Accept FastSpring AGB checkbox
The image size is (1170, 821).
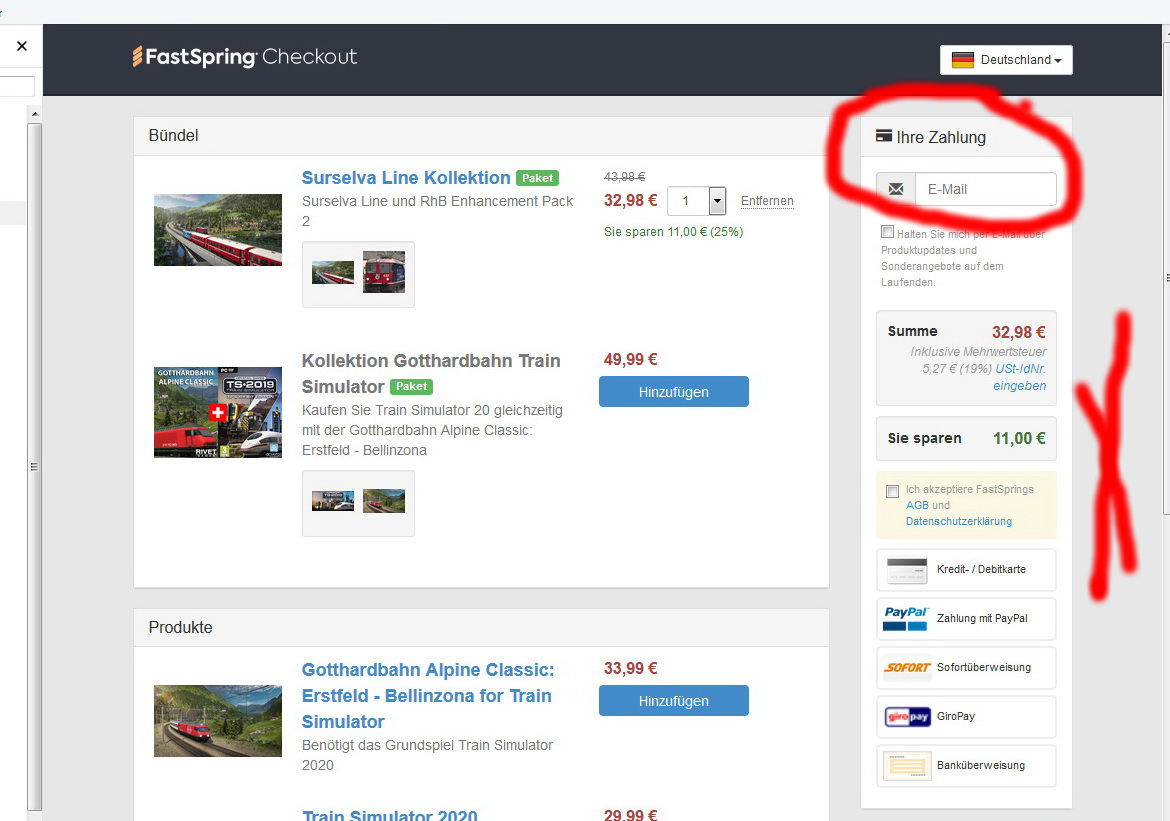892,491
